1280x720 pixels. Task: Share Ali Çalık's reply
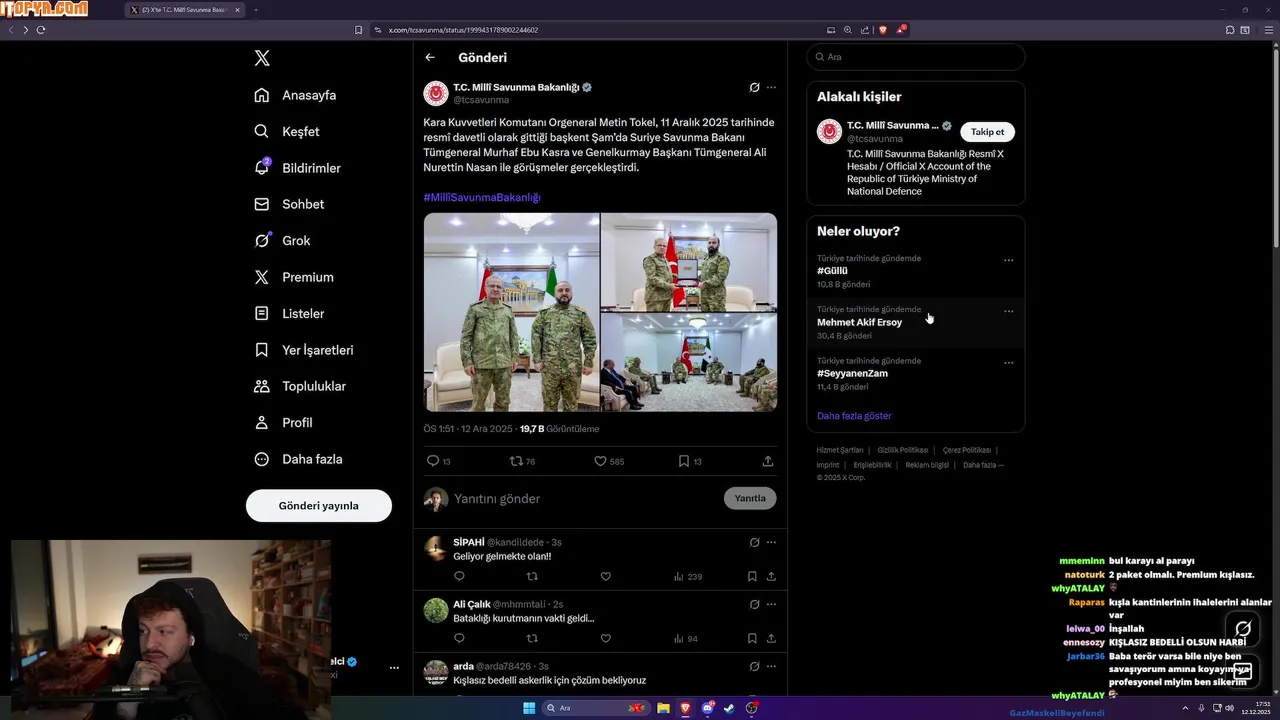coord(771,638)
